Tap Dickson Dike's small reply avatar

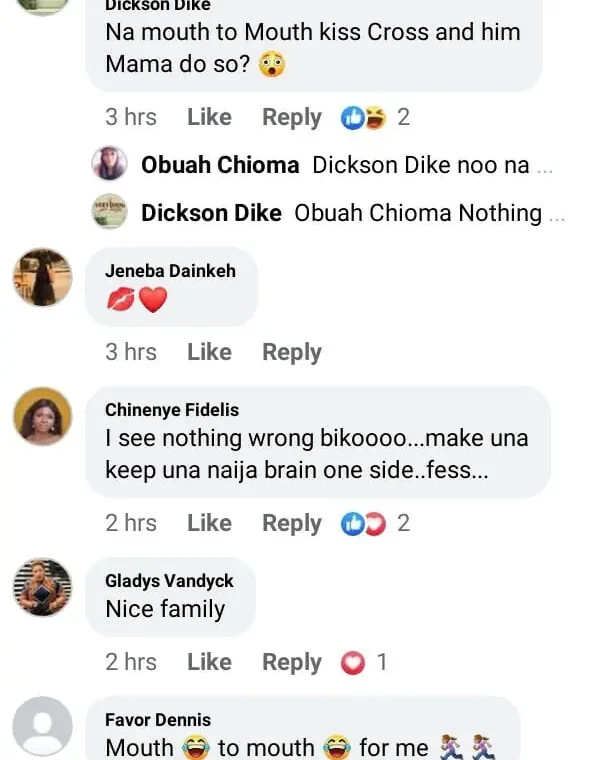pyautogui.click(x=109, y=212)
